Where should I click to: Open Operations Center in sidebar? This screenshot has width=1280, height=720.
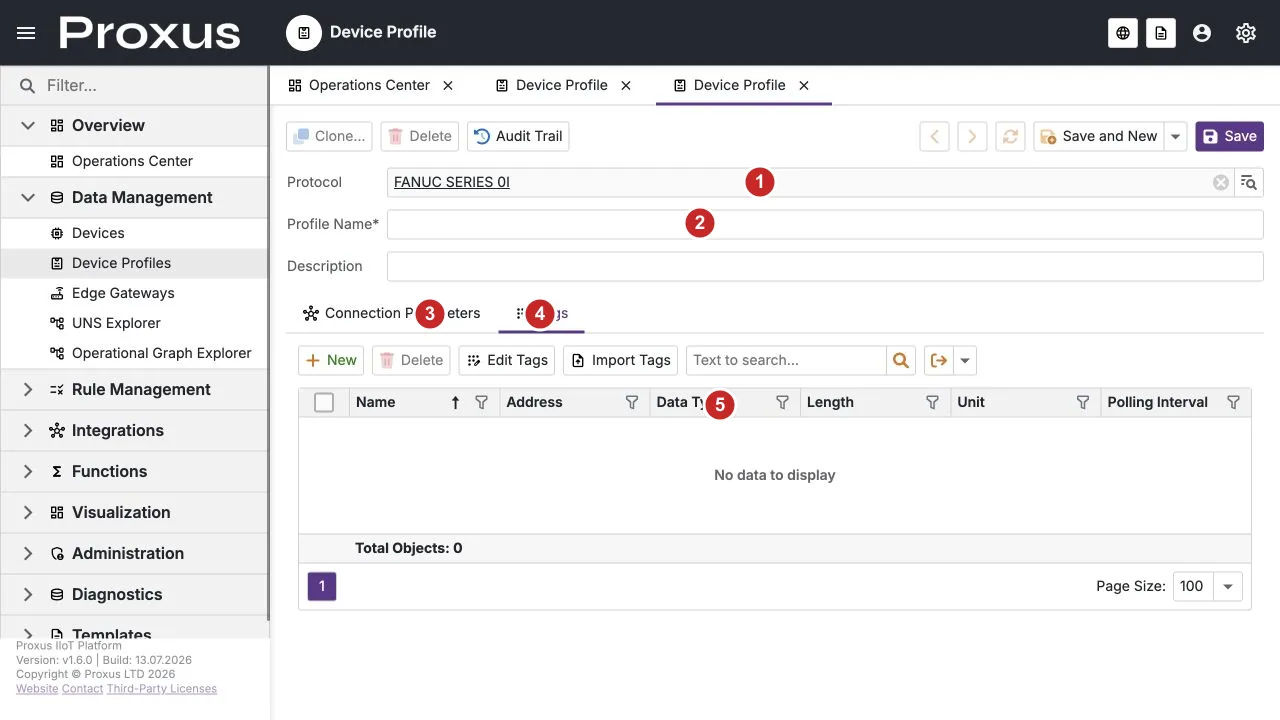point(134,161)
